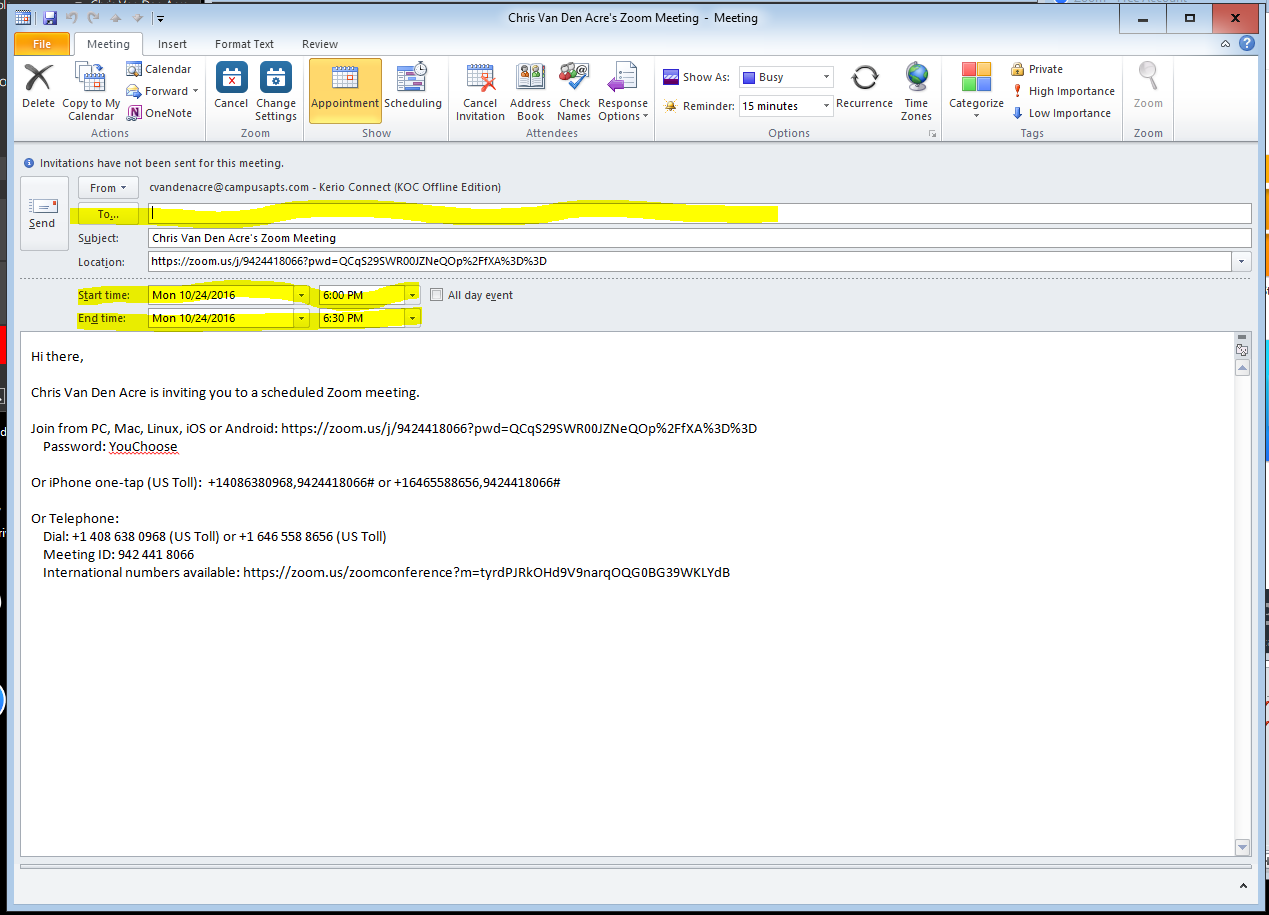The image size is (1269, 915).
Task: Open Time Zones option
Action: [x=916, y=79]
